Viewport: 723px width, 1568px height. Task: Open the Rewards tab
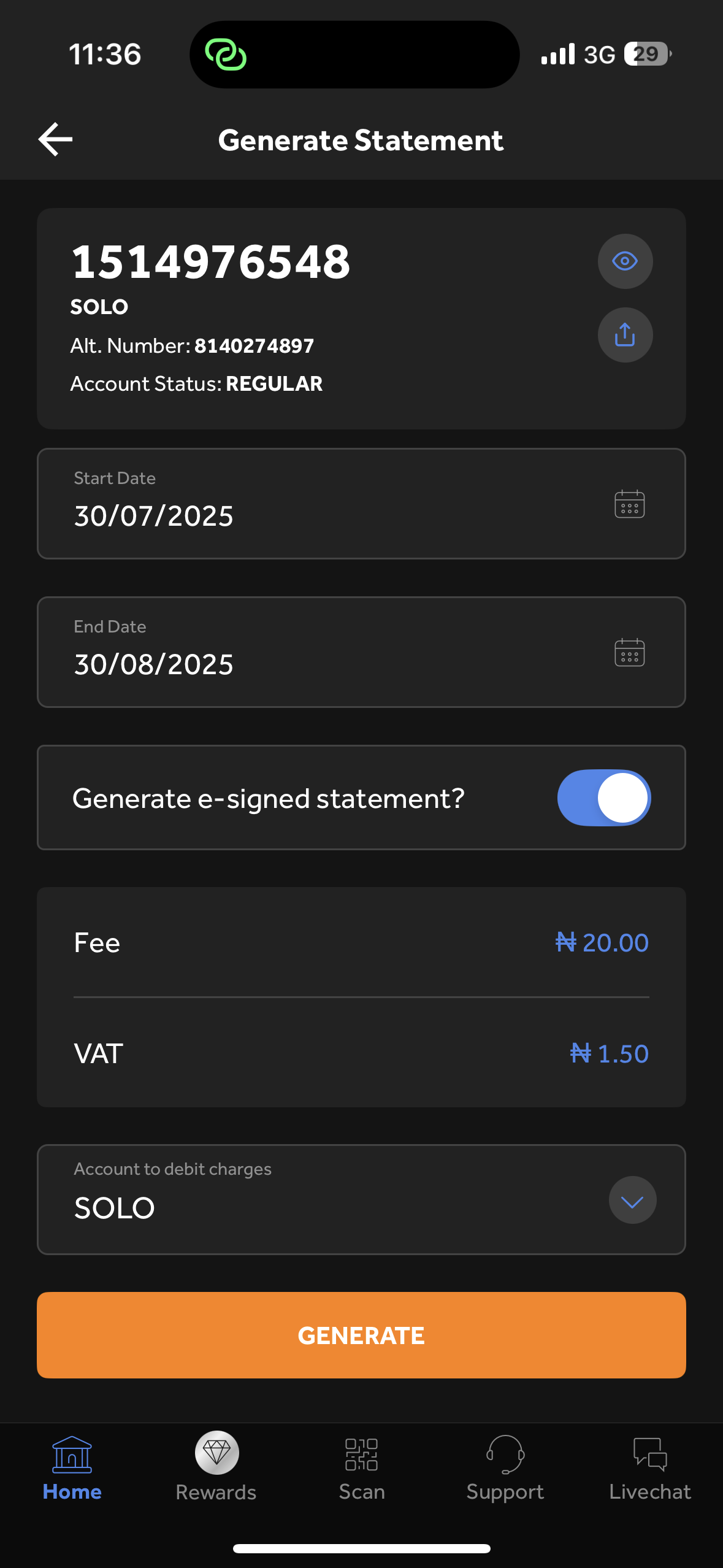pyautogui.click(x=216, y=1467)
